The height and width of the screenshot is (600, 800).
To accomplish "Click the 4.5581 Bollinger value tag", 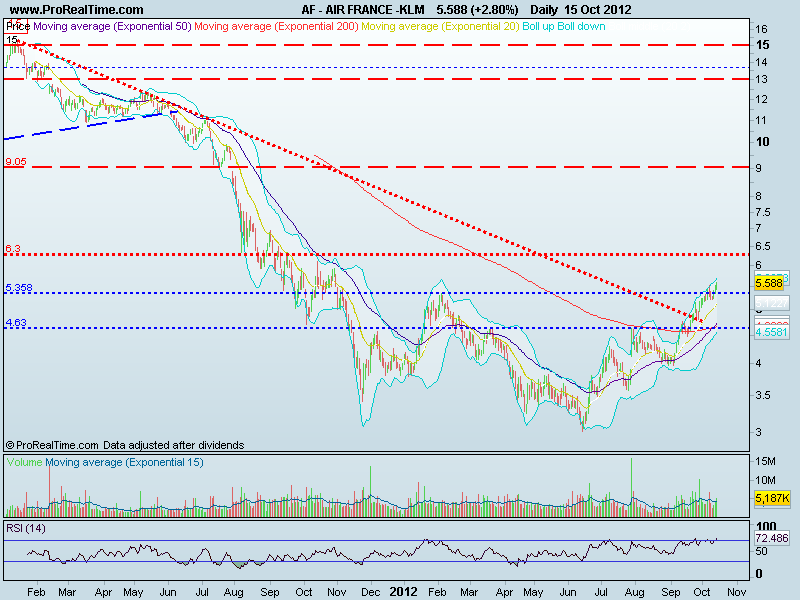I will click(771, 332).
